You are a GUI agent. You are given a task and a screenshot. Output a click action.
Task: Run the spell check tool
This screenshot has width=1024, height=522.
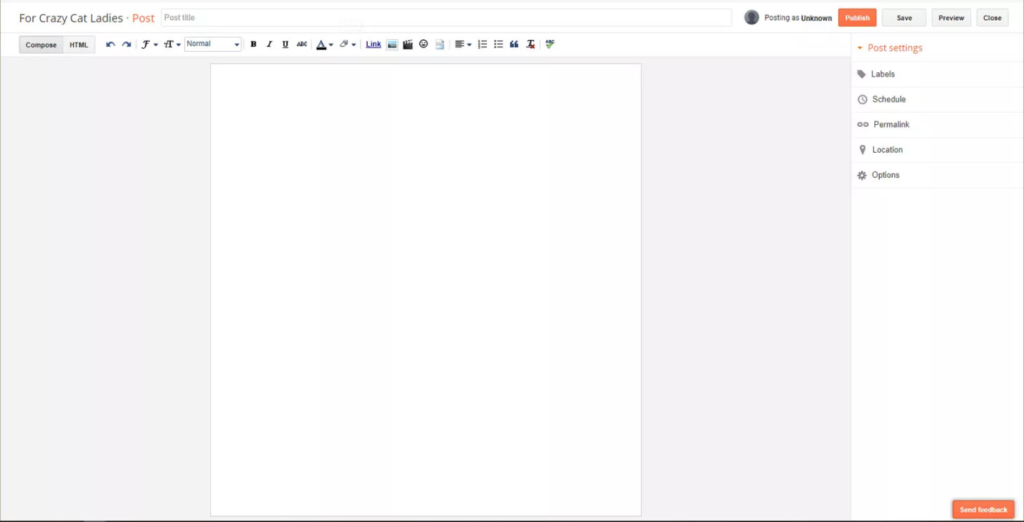pyautogui.click(x=550, y=44)
